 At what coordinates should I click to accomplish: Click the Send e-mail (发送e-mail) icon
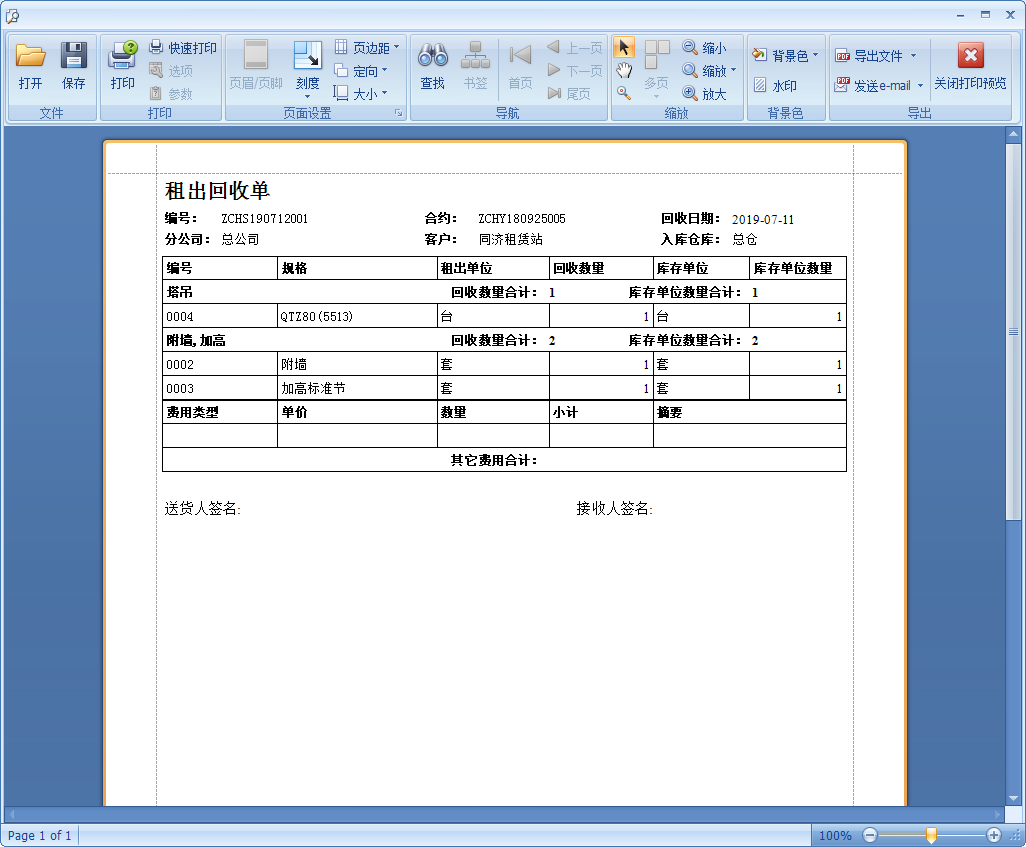coord(842,85)
